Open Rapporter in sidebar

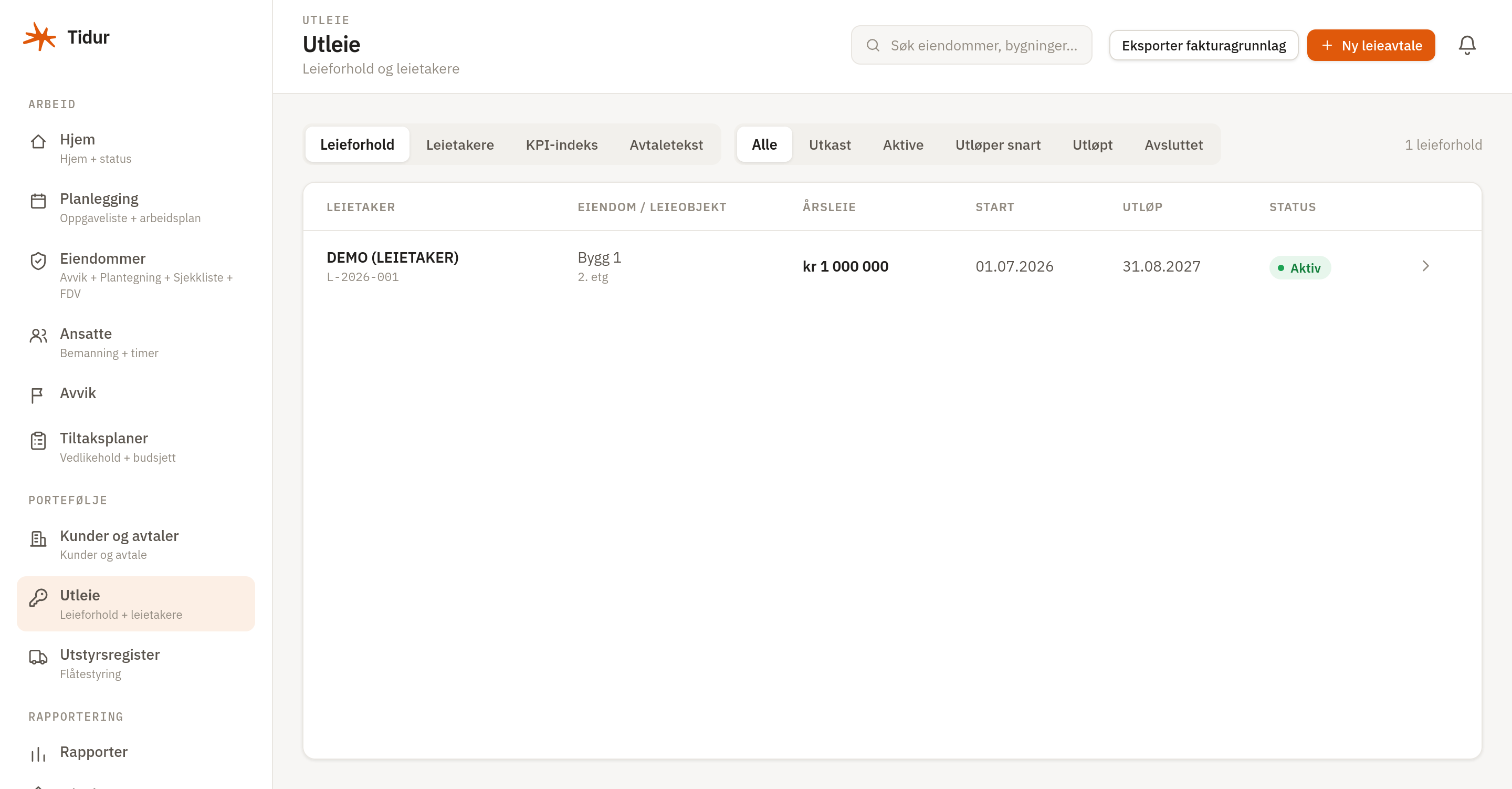[135, 753]
